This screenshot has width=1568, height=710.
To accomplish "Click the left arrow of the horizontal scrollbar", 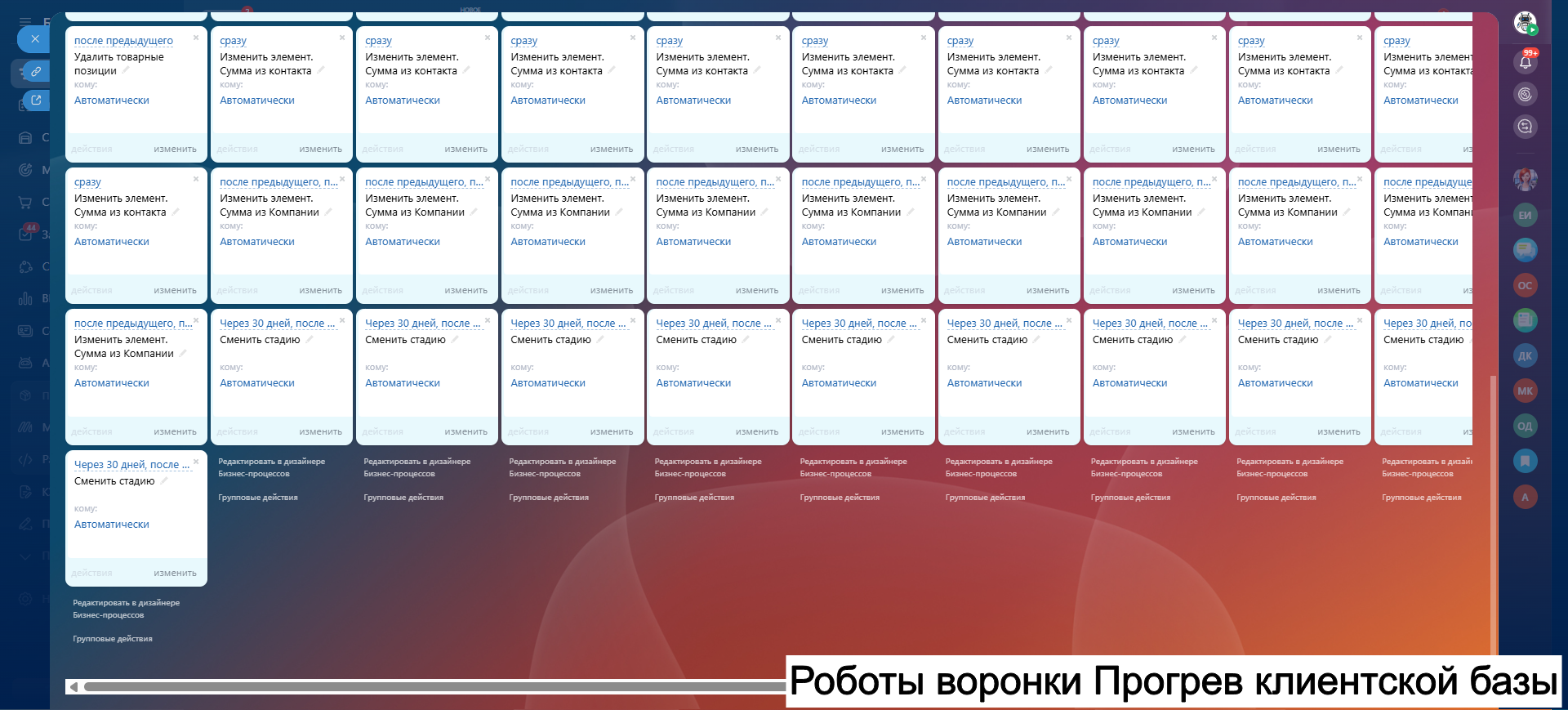I will coord(74,687).
